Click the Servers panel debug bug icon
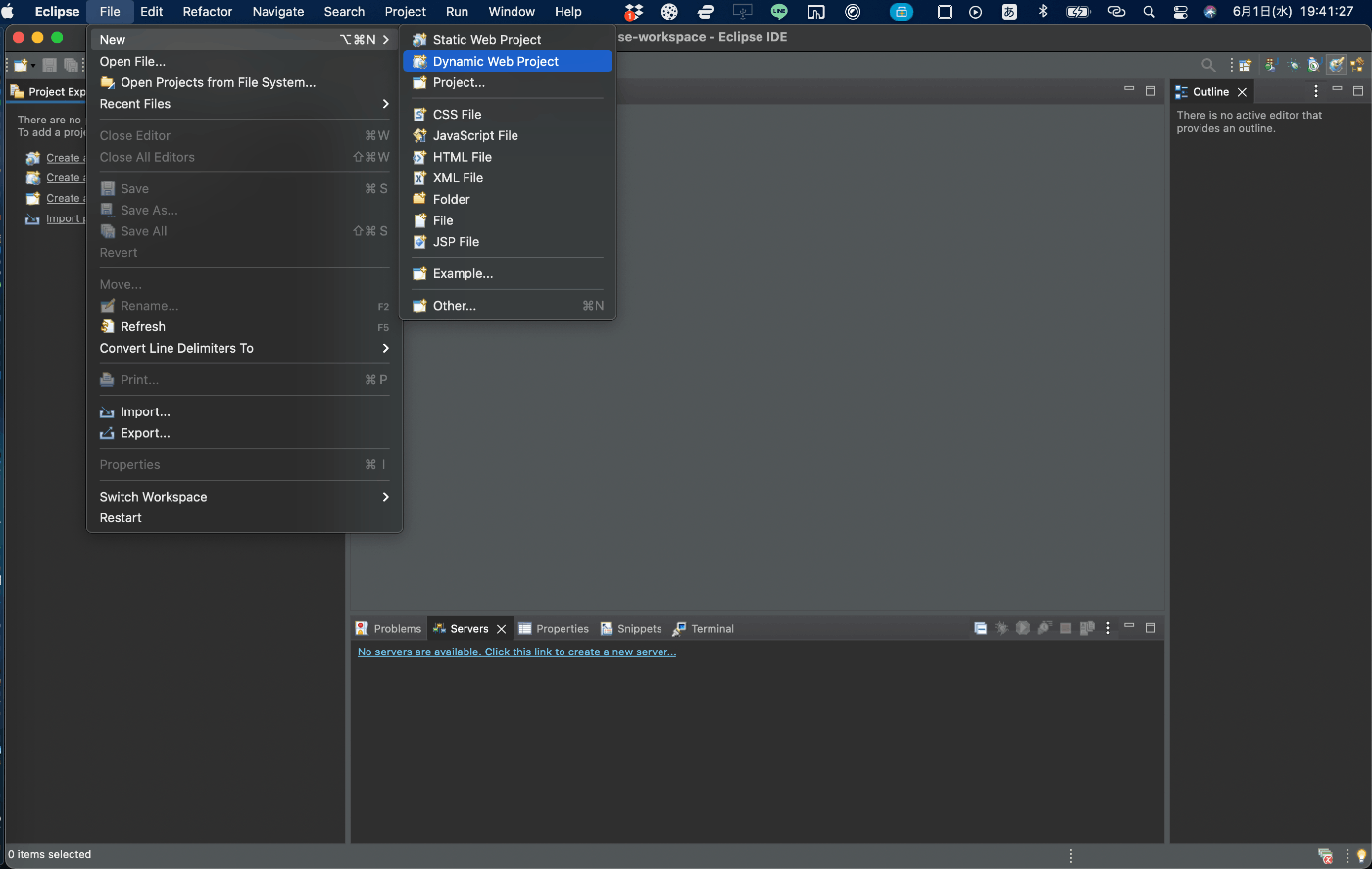This screenshot has height=869, width=1372. [1002, 628]
